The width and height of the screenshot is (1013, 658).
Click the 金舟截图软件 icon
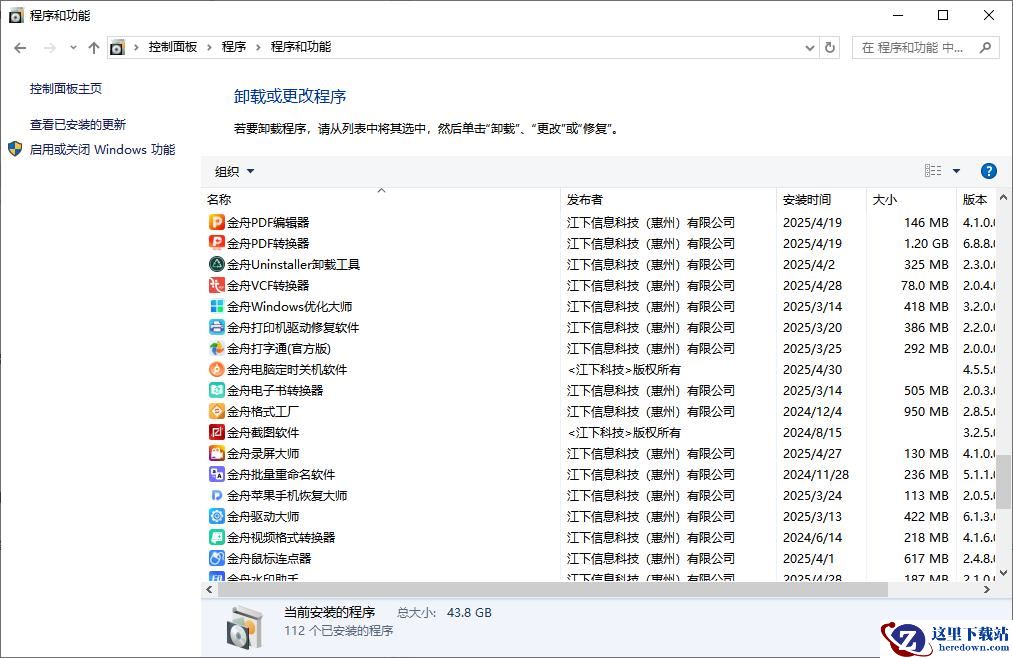[x=216, y=432]
